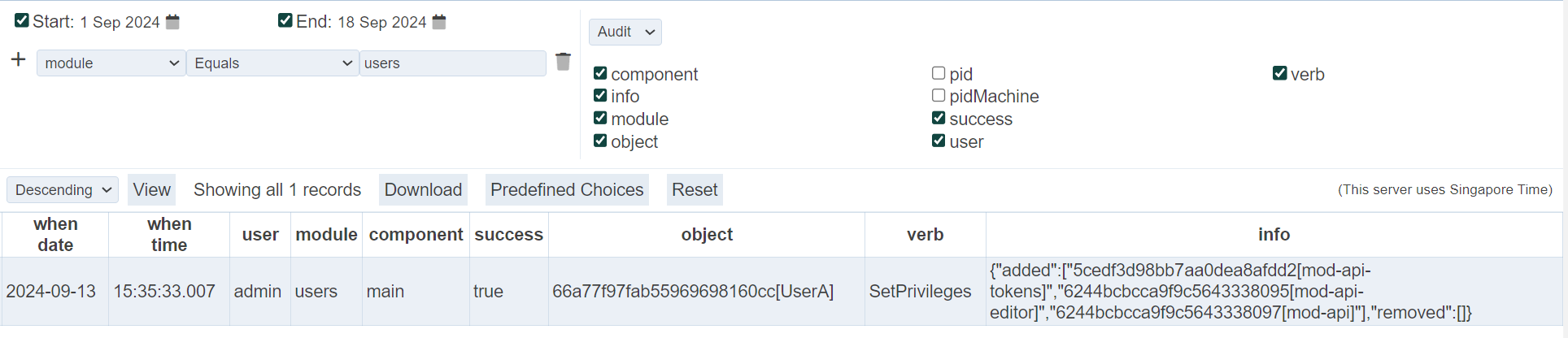1568x338 pixels.
Task: Click the info column header
Action: click(1274, 235)
